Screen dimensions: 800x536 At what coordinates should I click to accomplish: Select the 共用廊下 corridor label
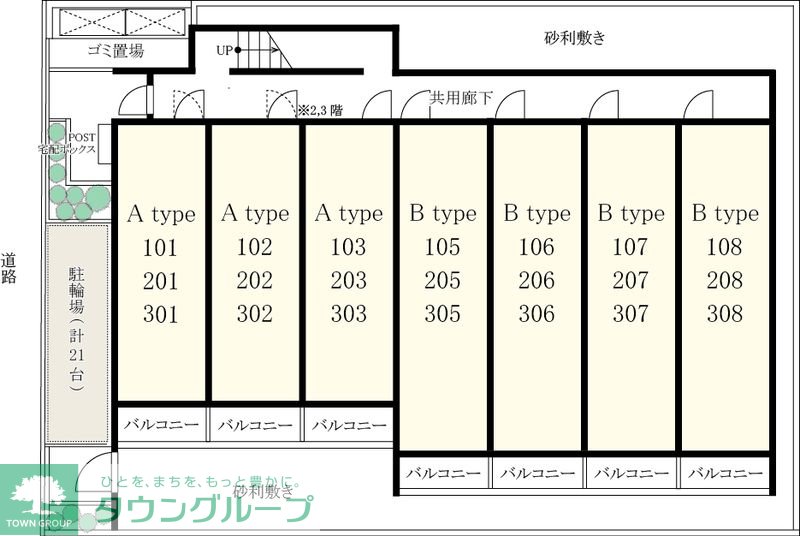(x=461, y=98)
